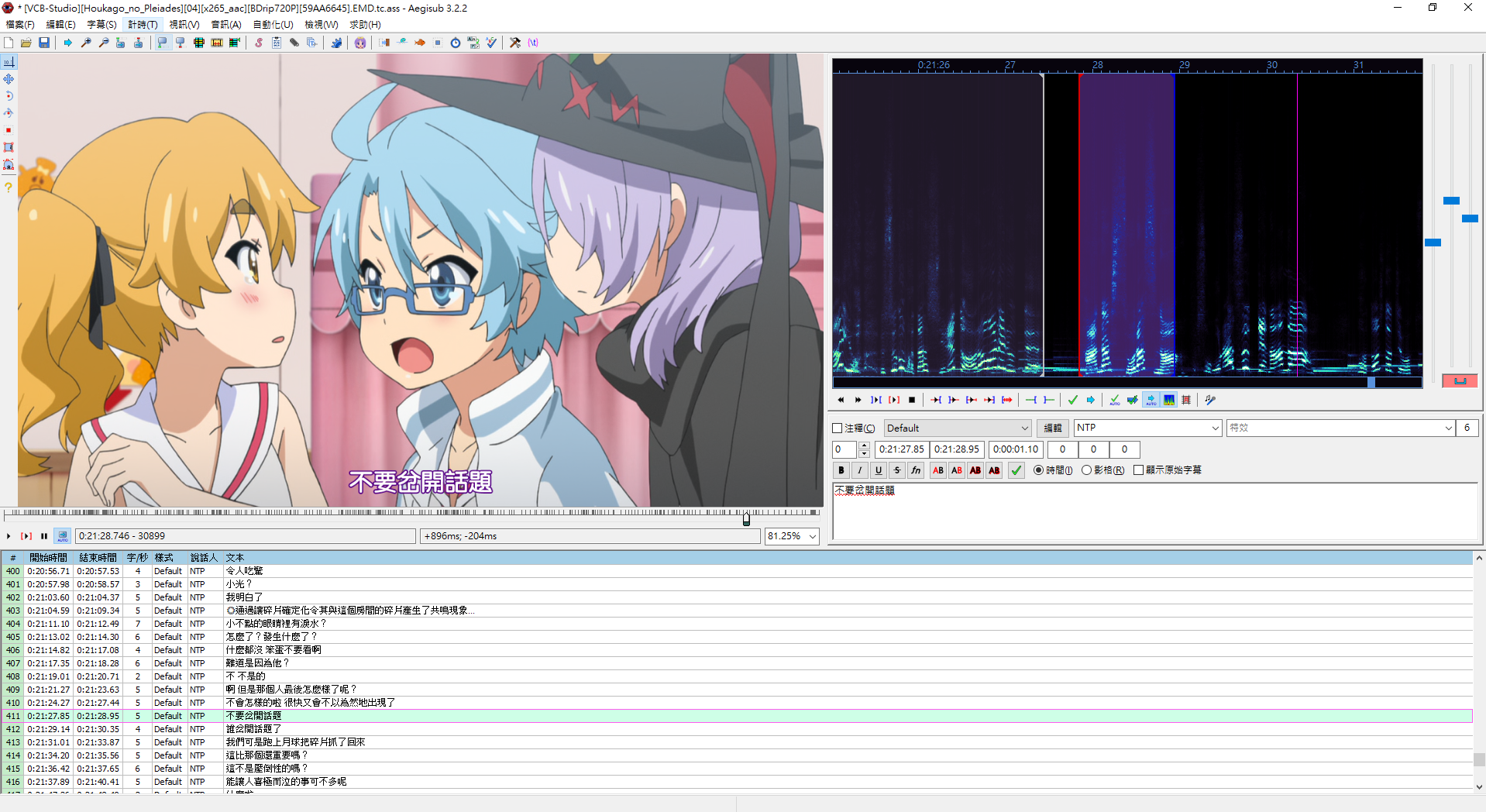Image resolution: width=1486 pixels, height=812 pixels.
Task: Open 計時(T) menu
Action: coord(143,25)
